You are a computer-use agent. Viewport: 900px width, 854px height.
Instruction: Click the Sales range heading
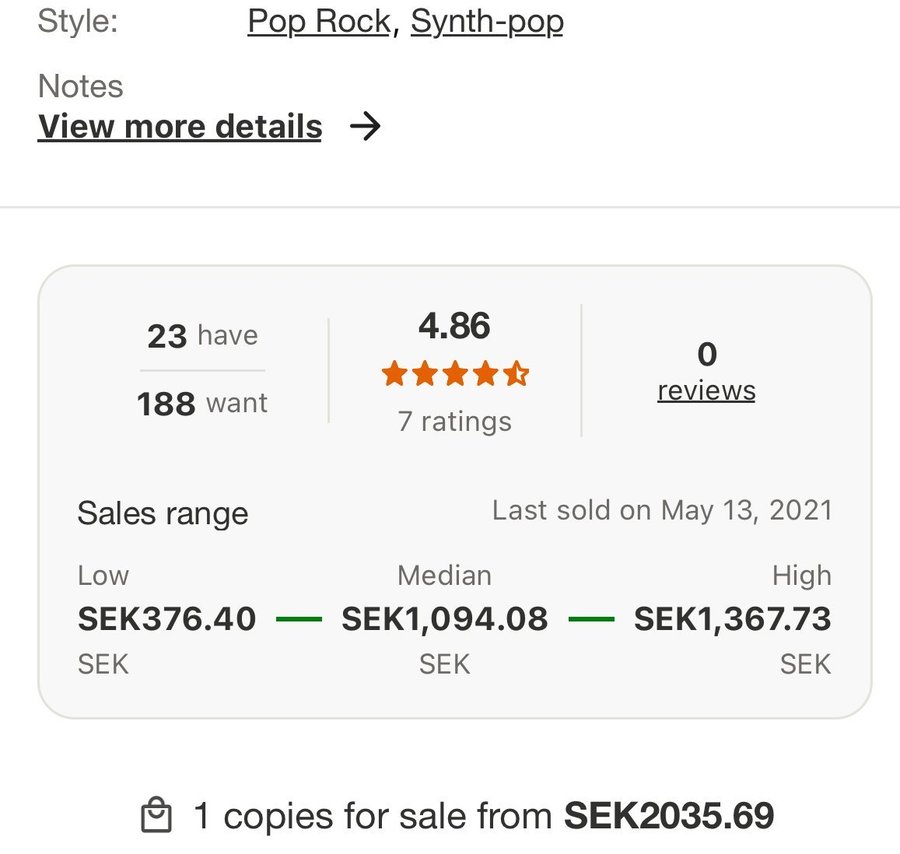(162, 514)
